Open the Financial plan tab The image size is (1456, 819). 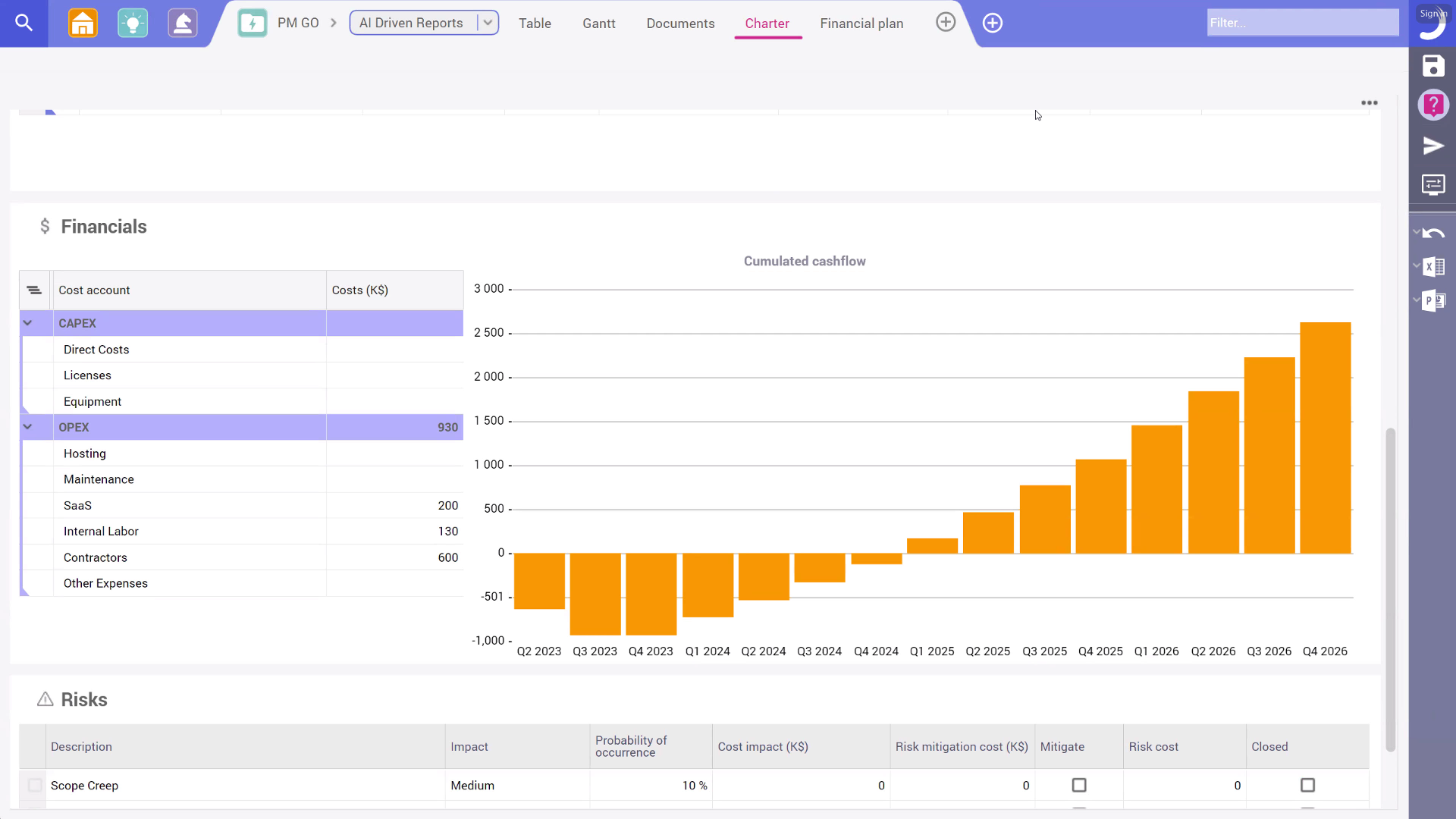tap(861, 24)
